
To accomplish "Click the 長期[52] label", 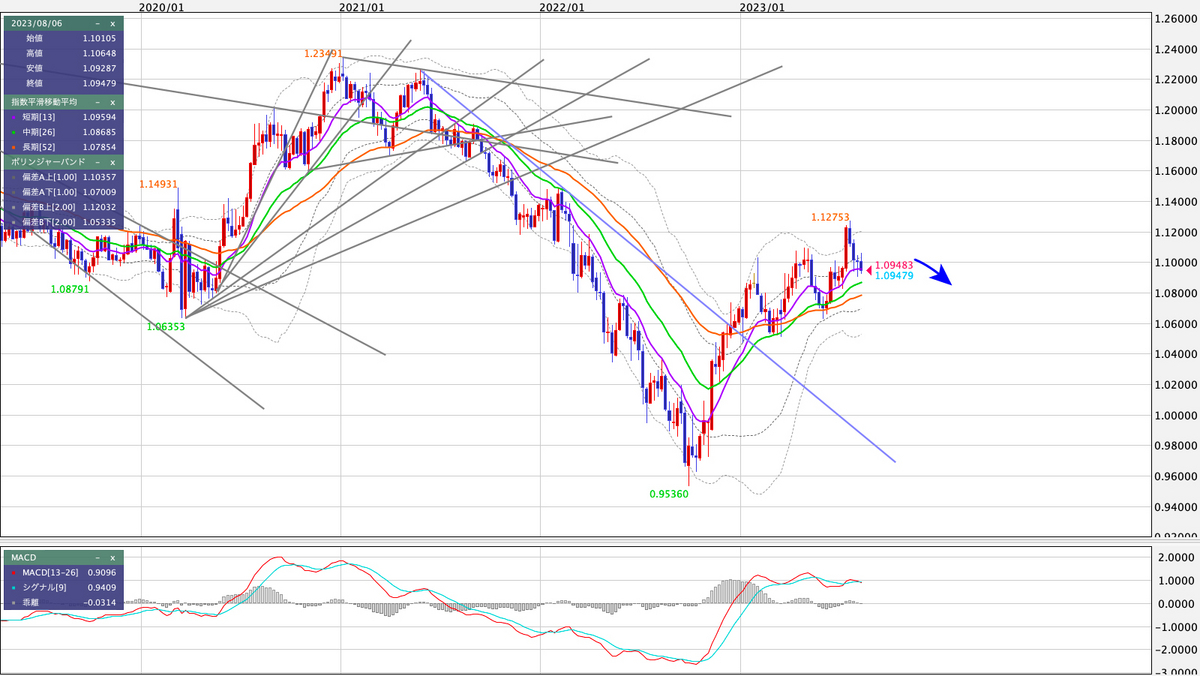I will click(39, 146).
